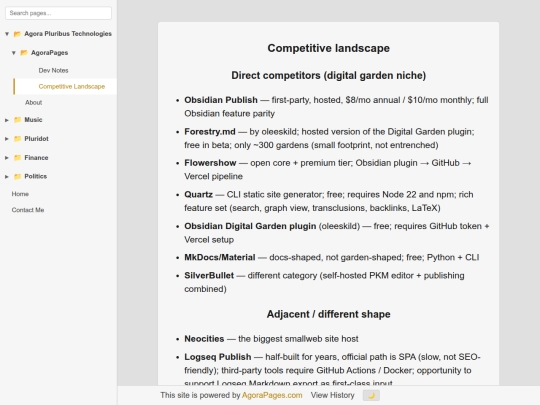The image size is (540, 405).
Task: Open the Dev Notes page
Action: [53, 70]
